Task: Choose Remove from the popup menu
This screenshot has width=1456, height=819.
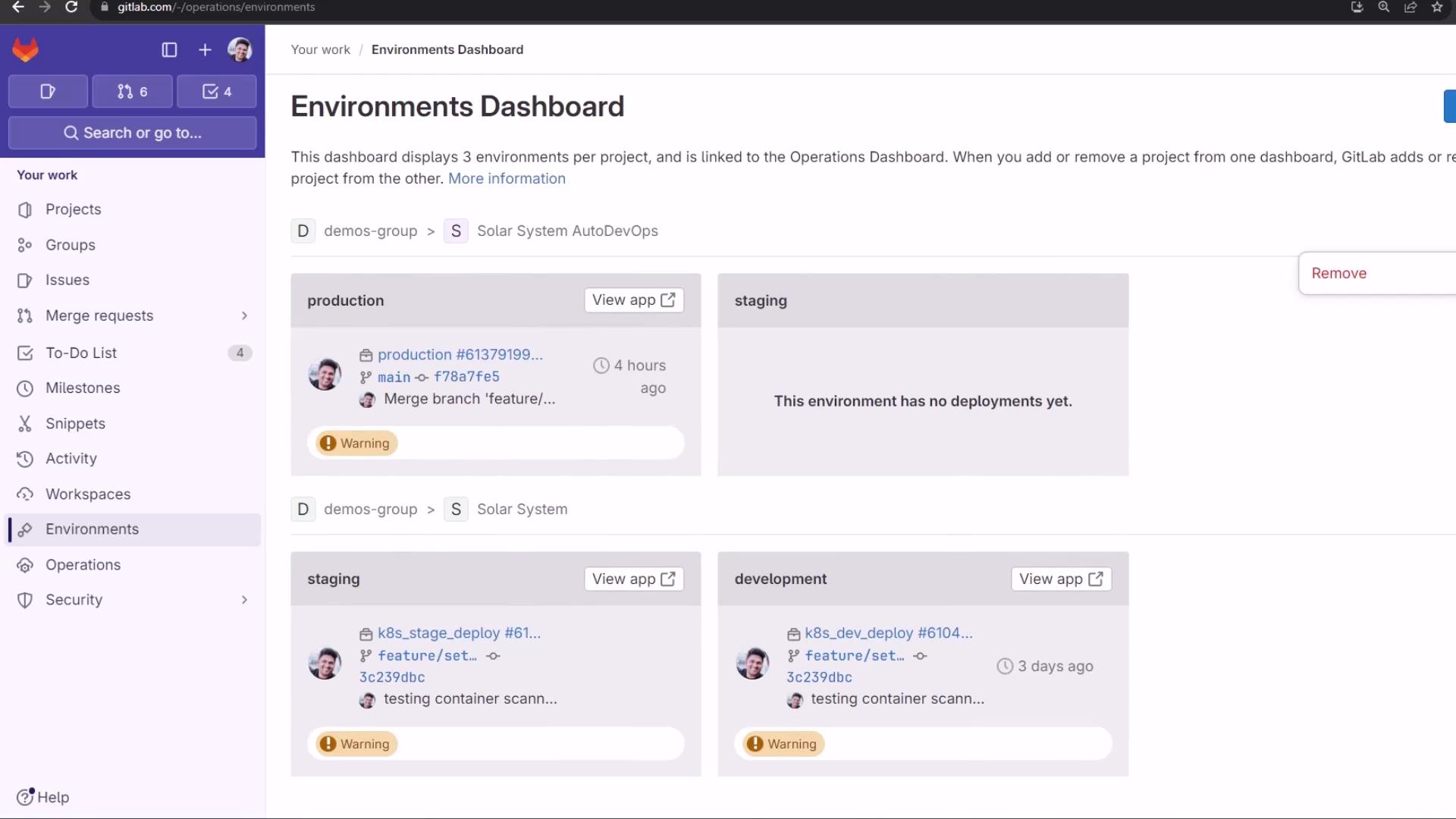Action: [x=1339, y=273]
